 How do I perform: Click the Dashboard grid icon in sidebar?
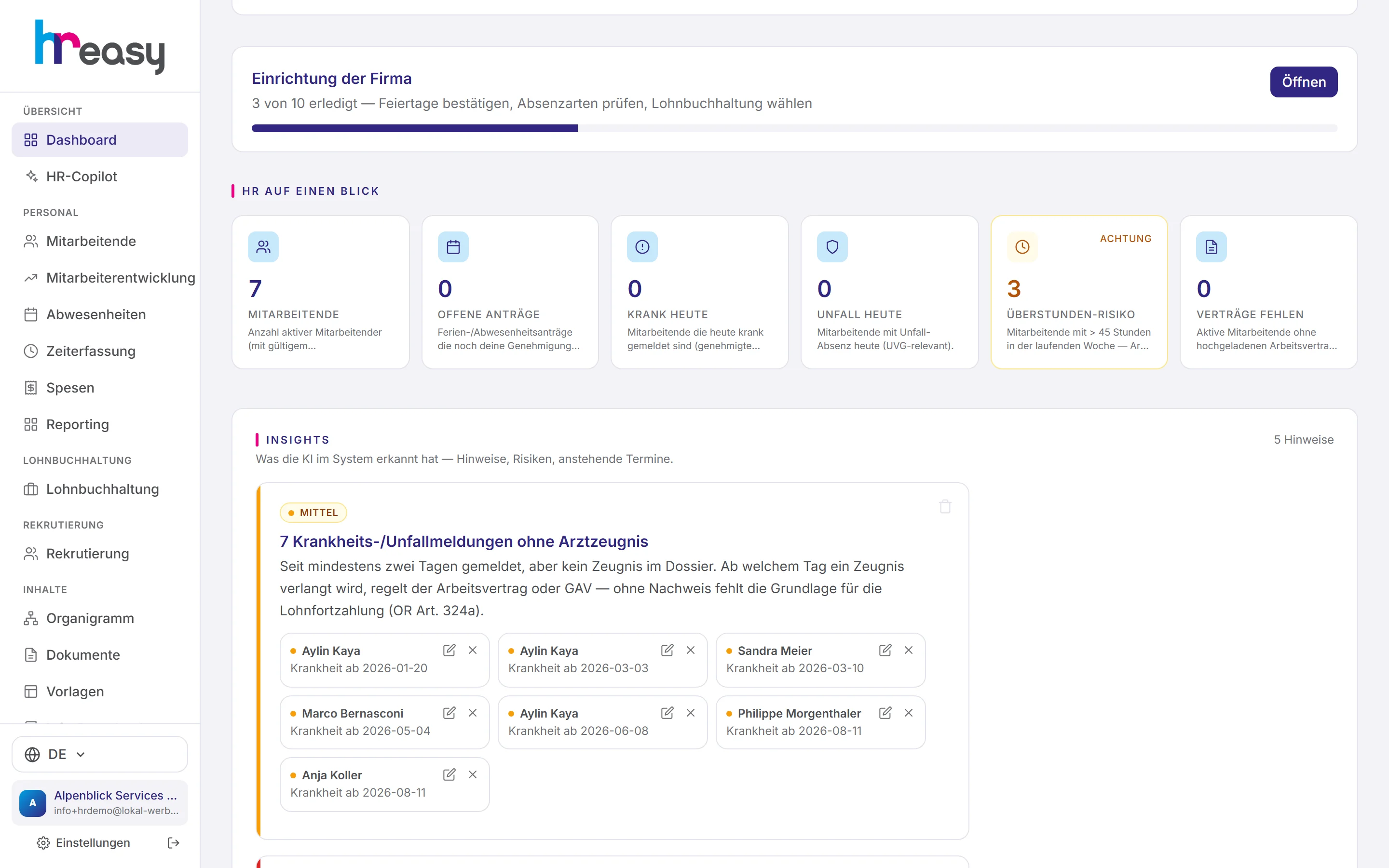[x=31, y=139]
